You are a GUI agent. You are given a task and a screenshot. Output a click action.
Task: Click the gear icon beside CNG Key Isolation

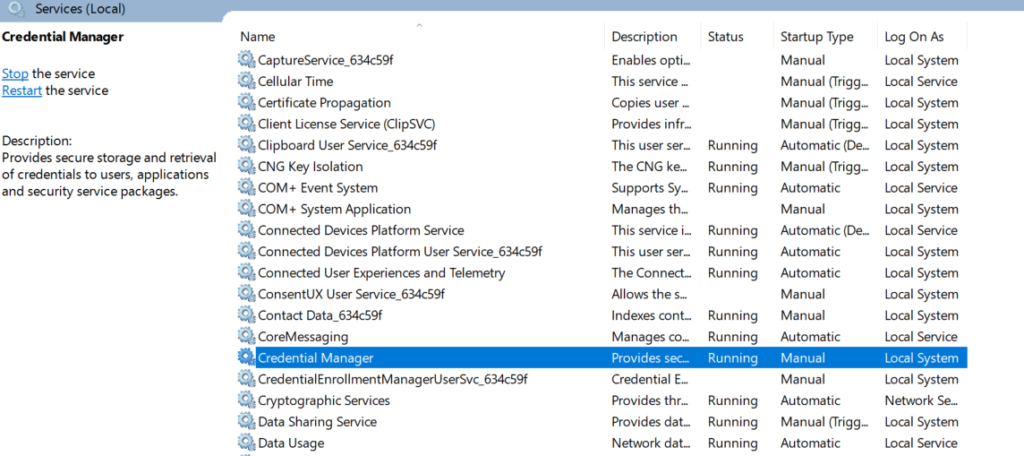click(246, 166)
